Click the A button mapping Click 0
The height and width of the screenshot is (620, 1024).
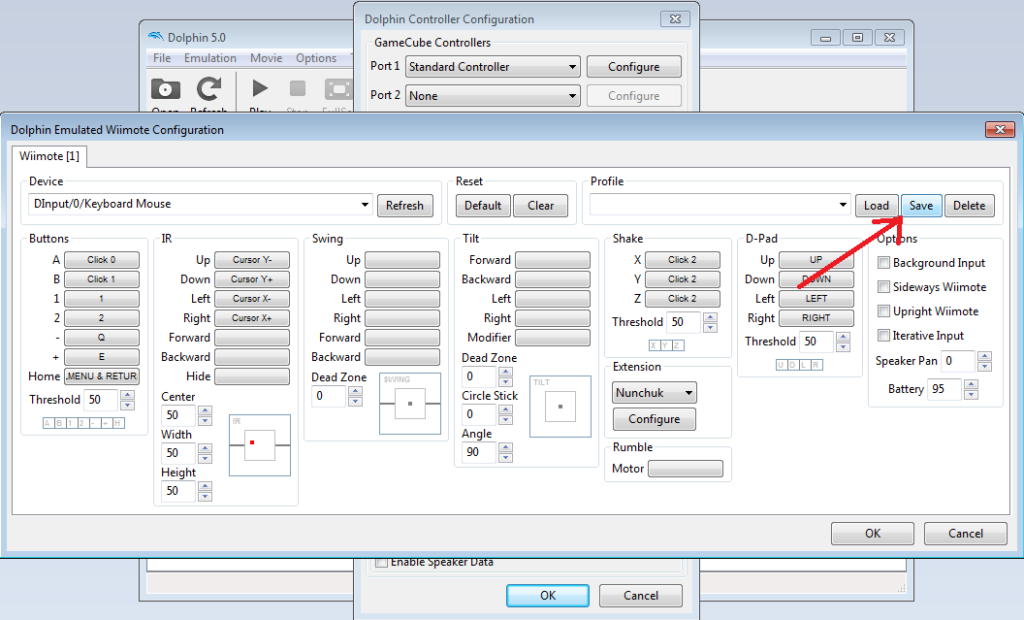tap(102, 260)
